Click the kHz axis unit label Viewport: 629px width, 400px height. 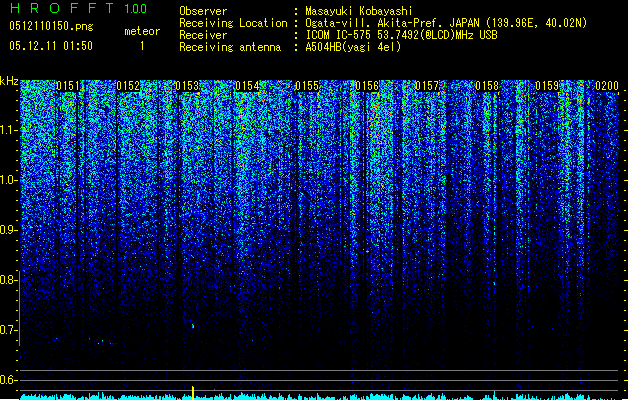(x=9, y=81)
